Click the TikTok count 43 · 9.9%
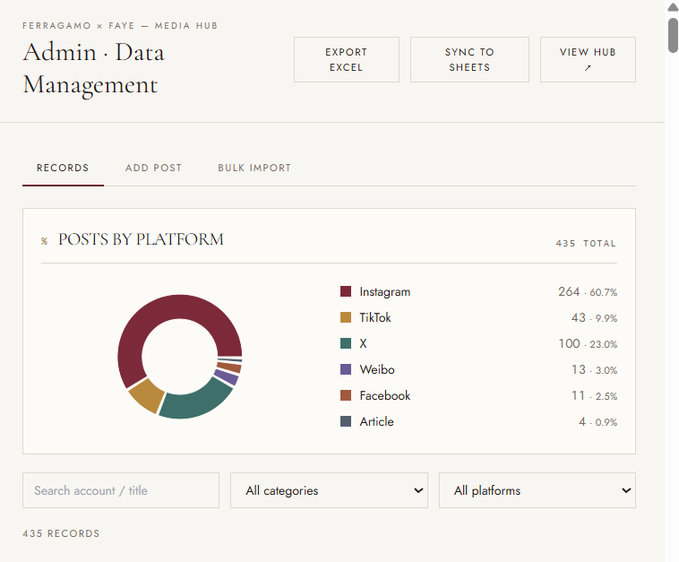 [594, 318]
